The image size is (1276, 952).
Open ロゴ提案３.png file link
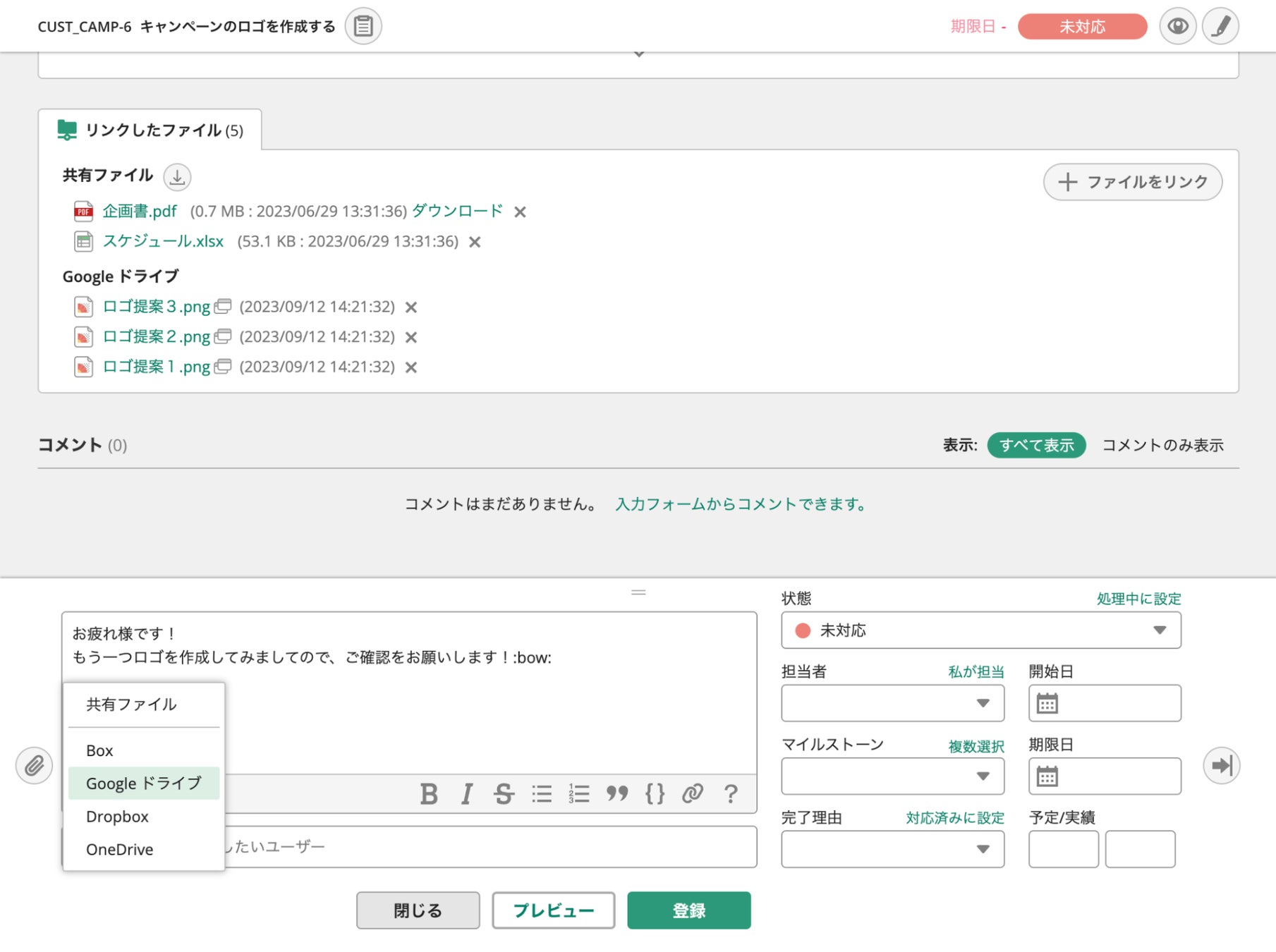157,307
